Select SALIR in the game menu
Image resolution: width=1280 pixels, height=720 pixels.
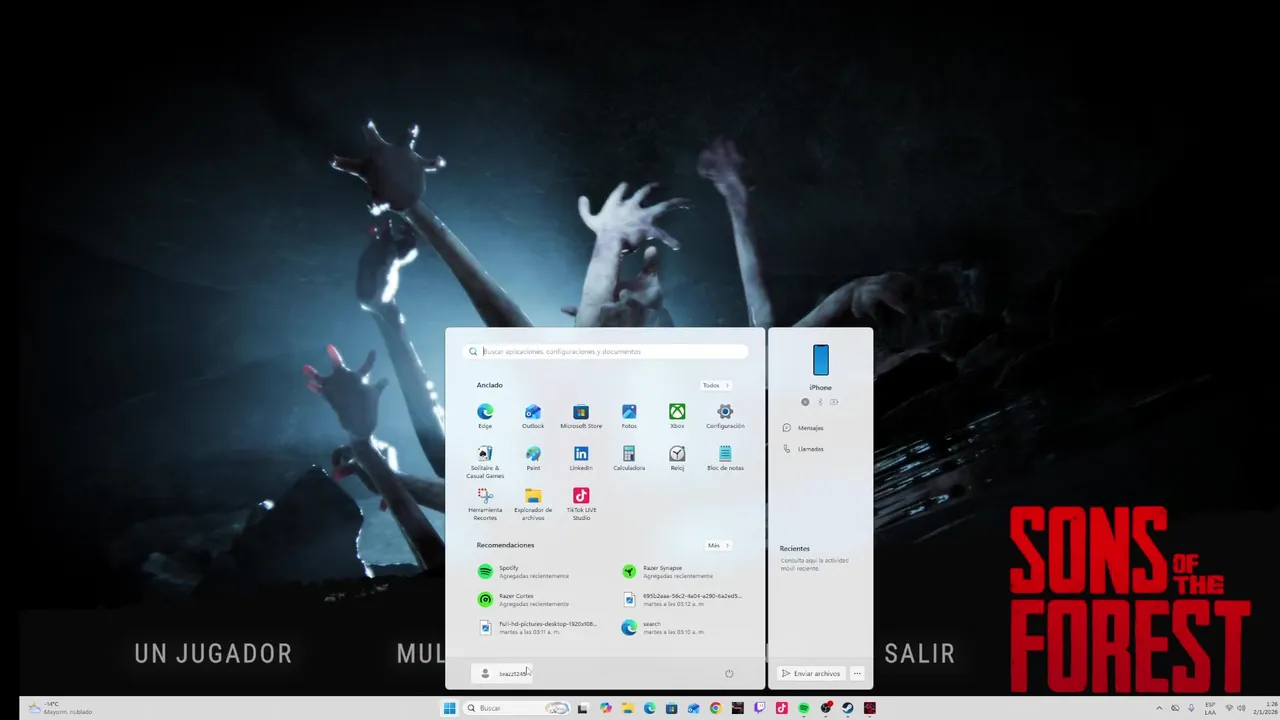(919, 654)
